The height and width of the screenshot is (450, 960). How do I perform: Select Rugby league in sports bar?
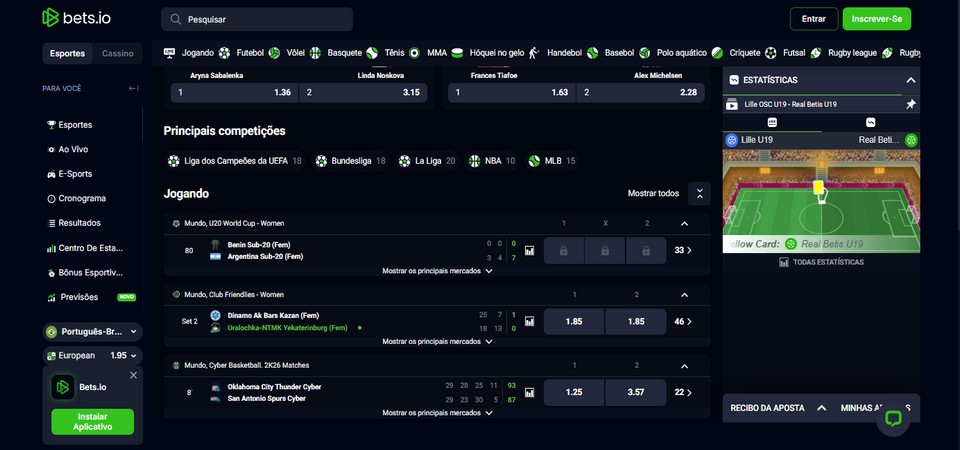844,53
